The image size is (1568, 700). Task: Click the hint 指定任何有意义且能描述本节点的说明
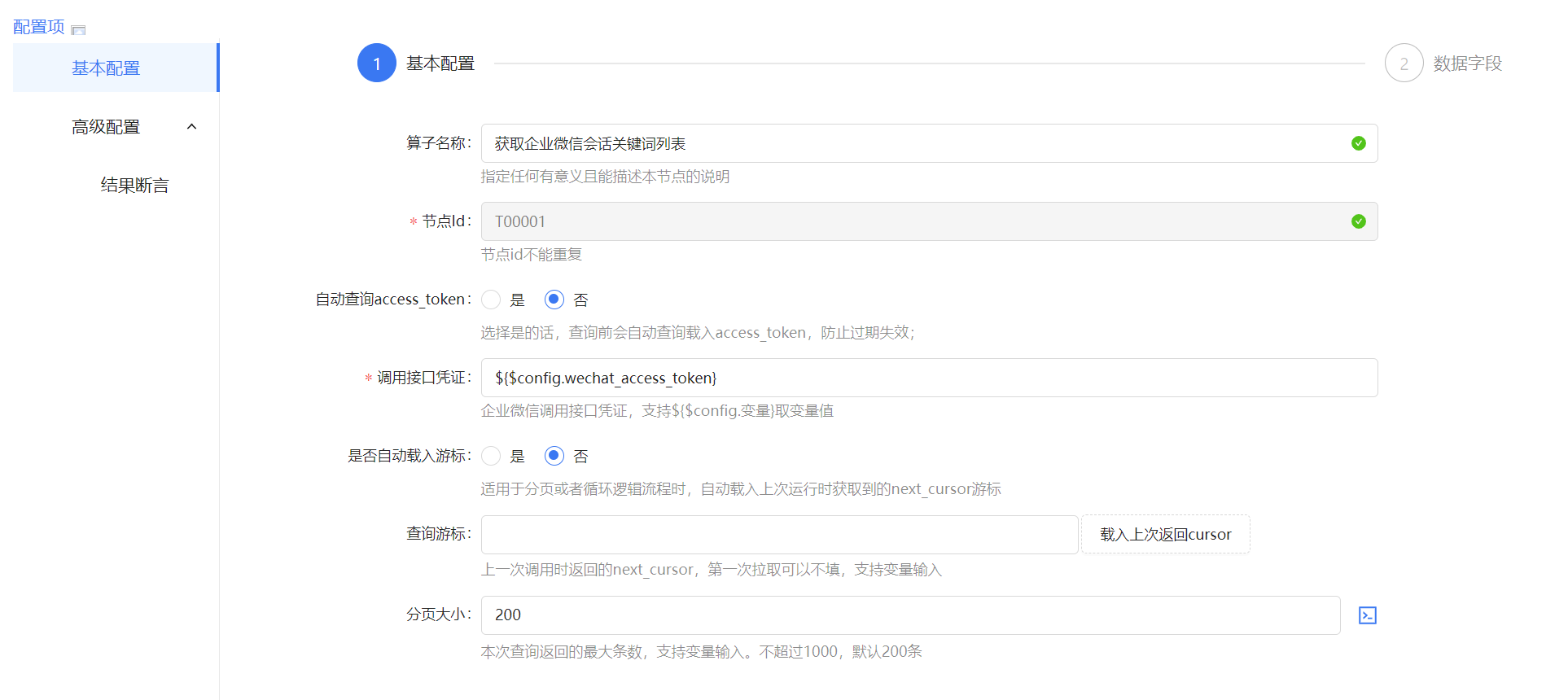tap(605, 176)
